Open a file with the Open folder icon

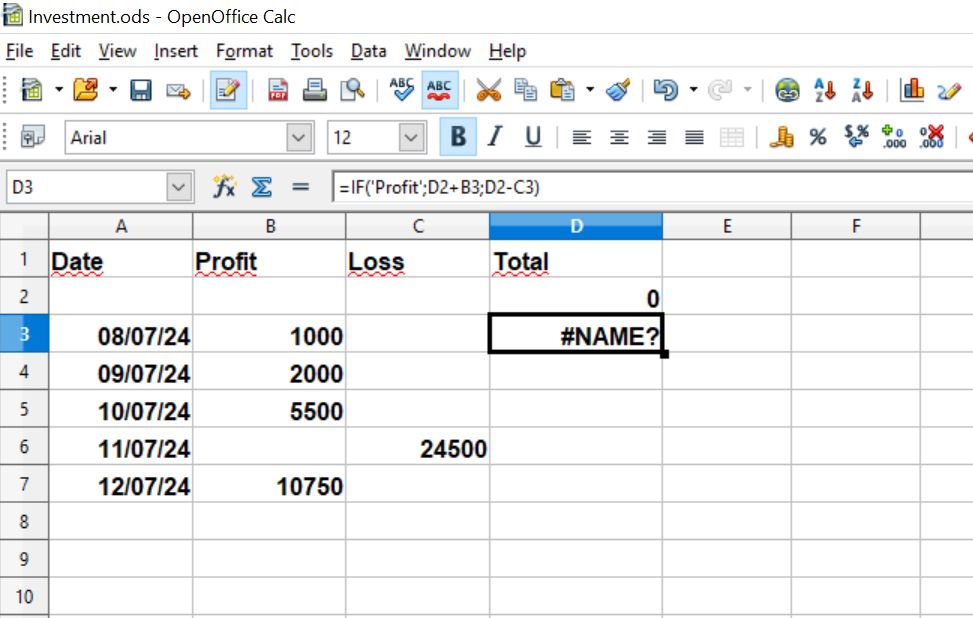pos(86,90)
